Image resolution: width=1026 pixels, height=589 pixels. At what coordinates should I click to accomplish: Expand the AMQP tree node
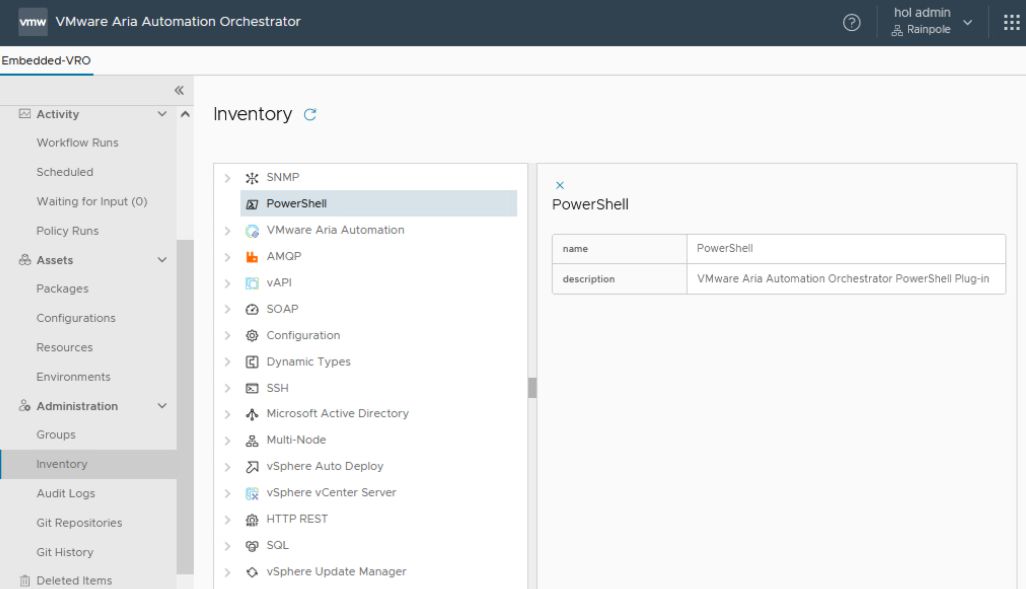[227, 257]
